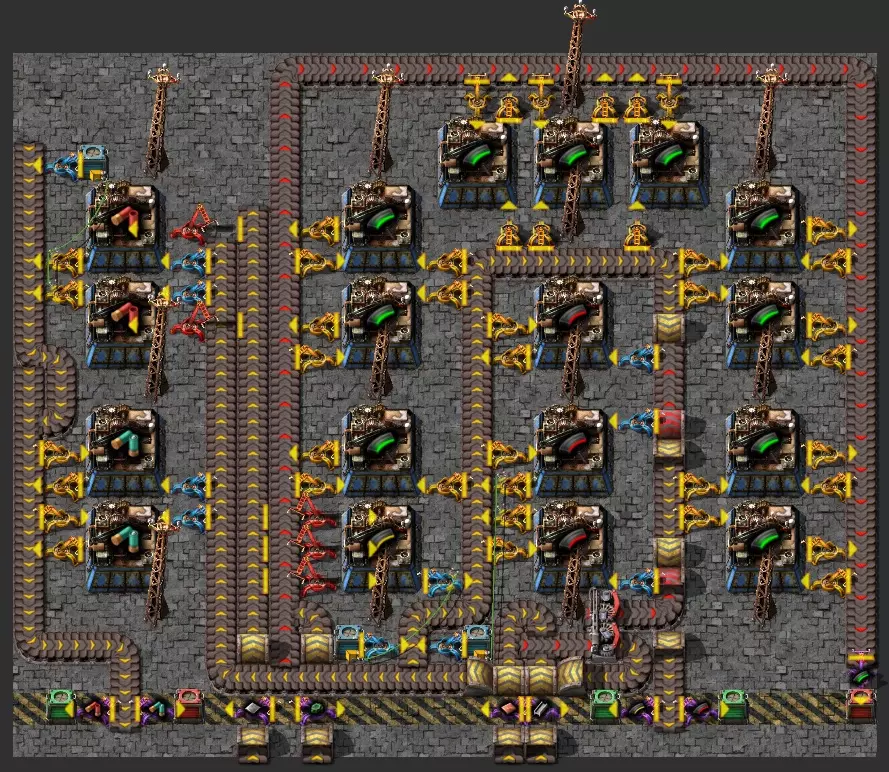The height and width of the screenshot is (772, 889).
Task: Open the left blue requester chest near the bottom center
Action: tap(347, 642)
